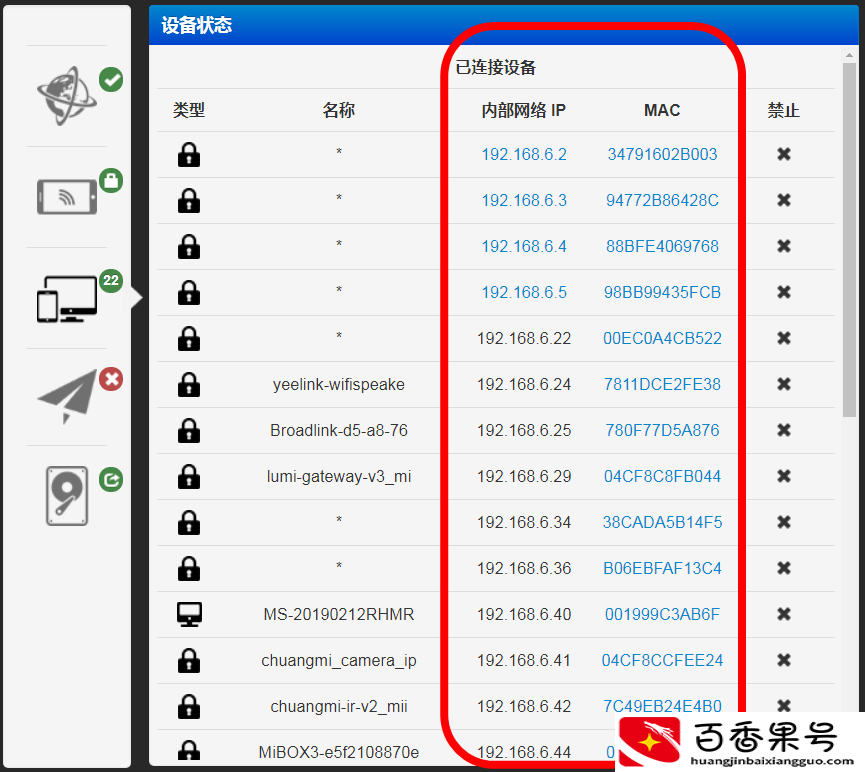Screen dimensions: 865x772
Task: Click MAC address 94772B86428C
Action: 662,200
